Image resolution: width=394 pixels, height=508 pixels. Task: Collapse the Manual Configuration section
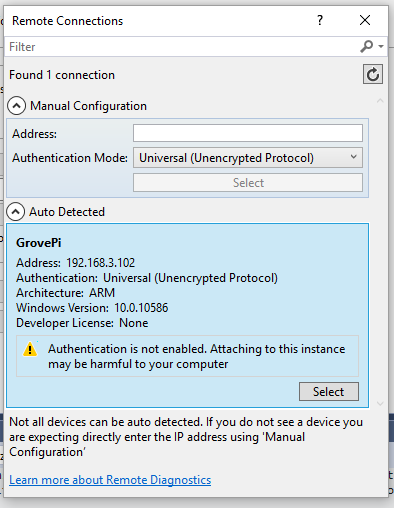tap(16, 106)
